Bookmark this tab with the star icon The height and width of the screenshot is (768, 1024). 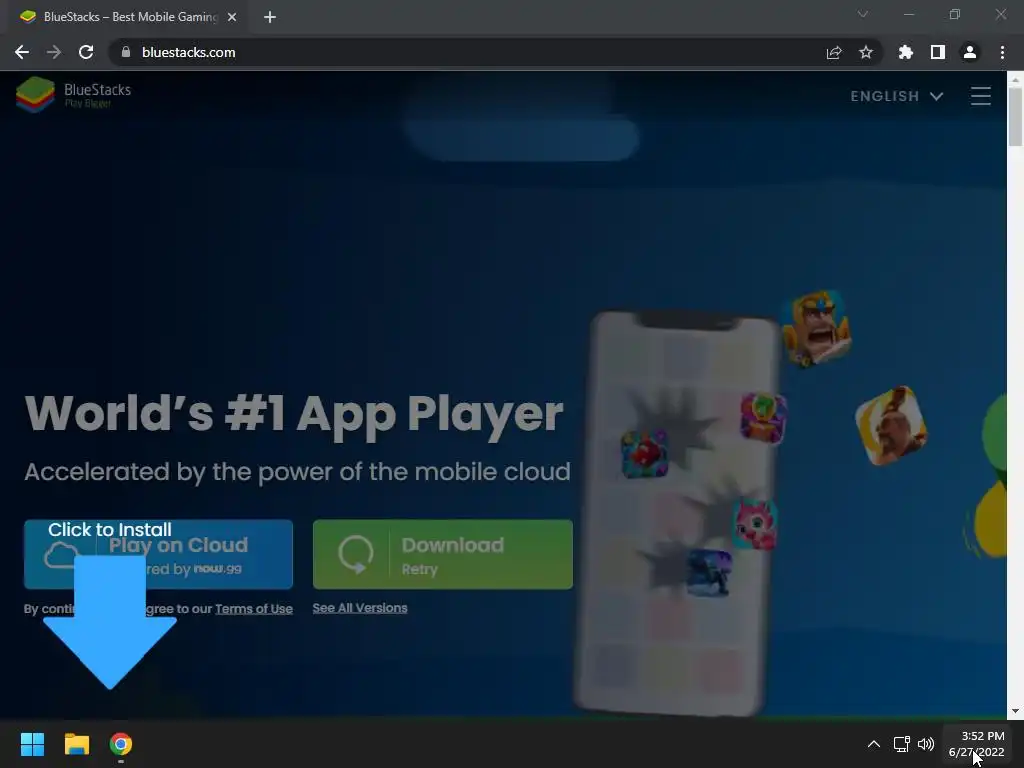click(866, 52)
